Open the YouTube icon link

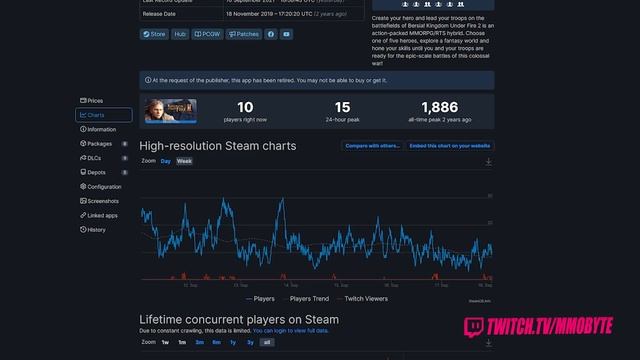pyautogui.click(x=286, y=34)
